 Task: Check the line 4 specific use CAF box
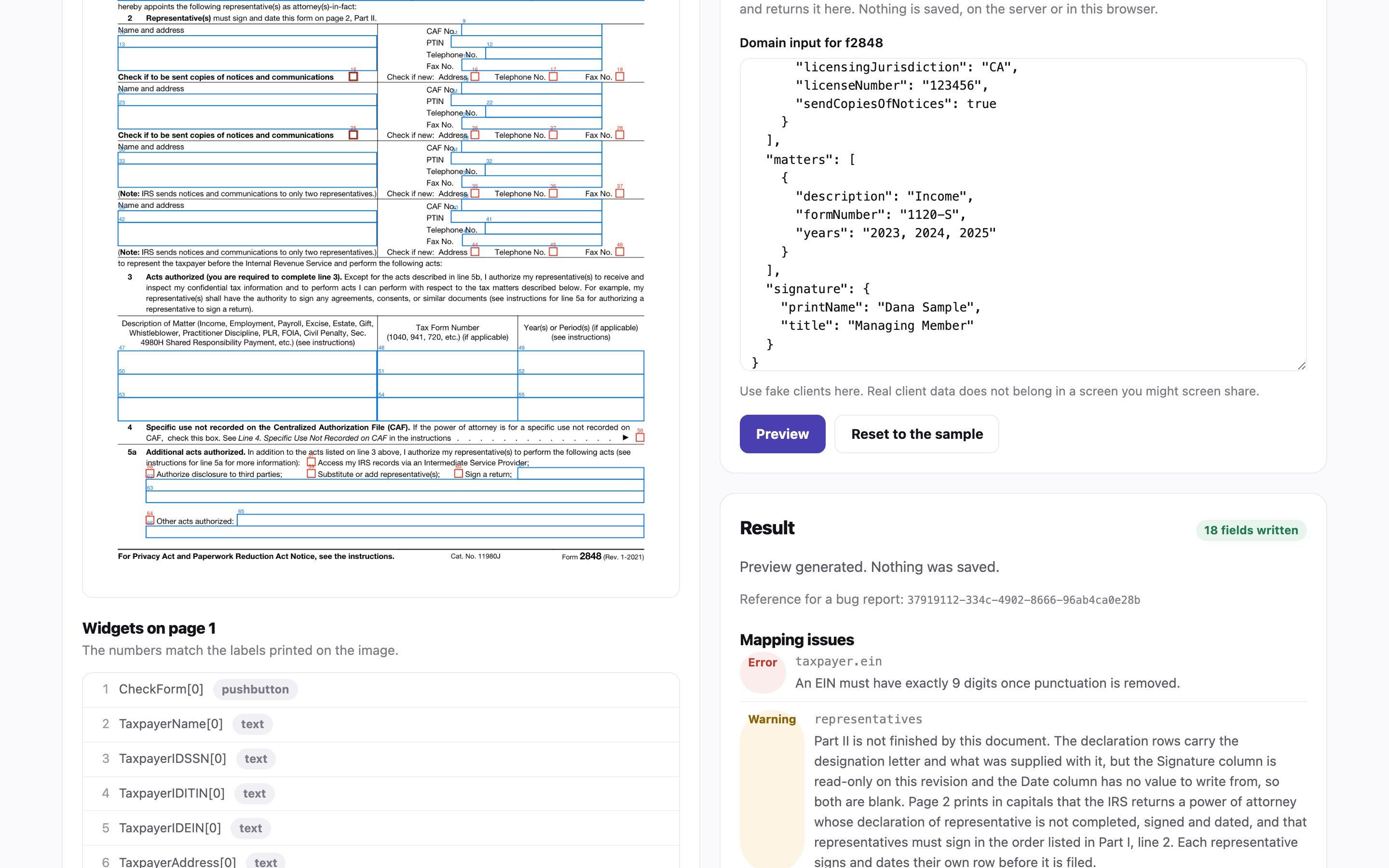point(640,437)
